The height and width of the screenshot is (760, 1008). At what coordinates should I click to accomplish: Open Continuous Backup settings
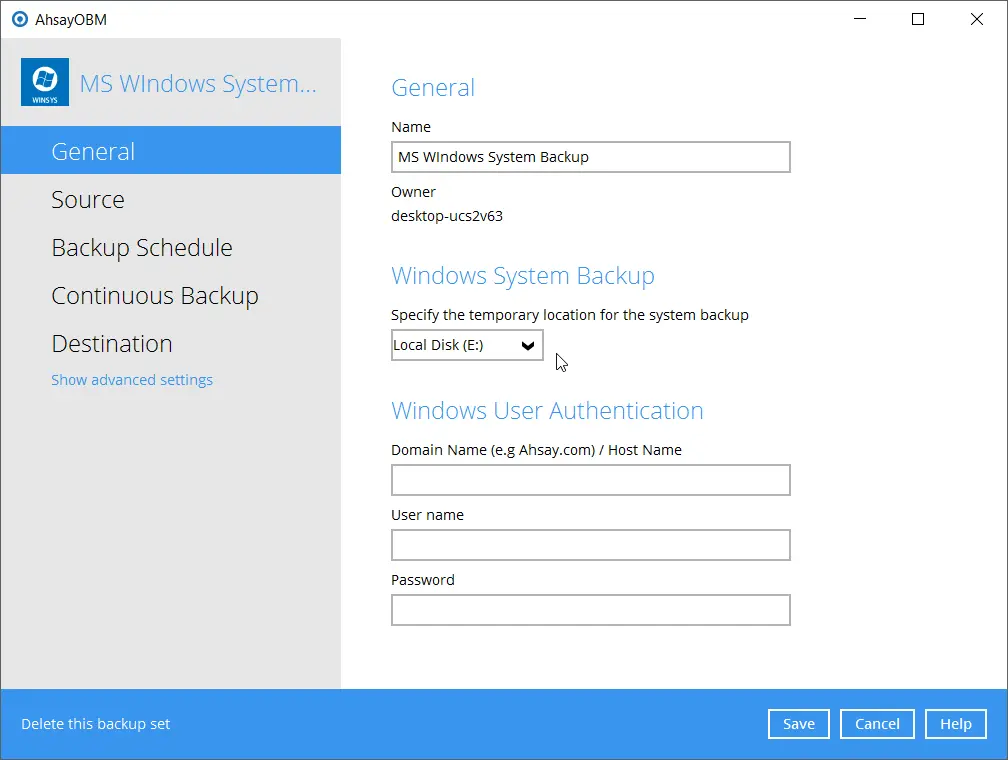tap(155, 295)
